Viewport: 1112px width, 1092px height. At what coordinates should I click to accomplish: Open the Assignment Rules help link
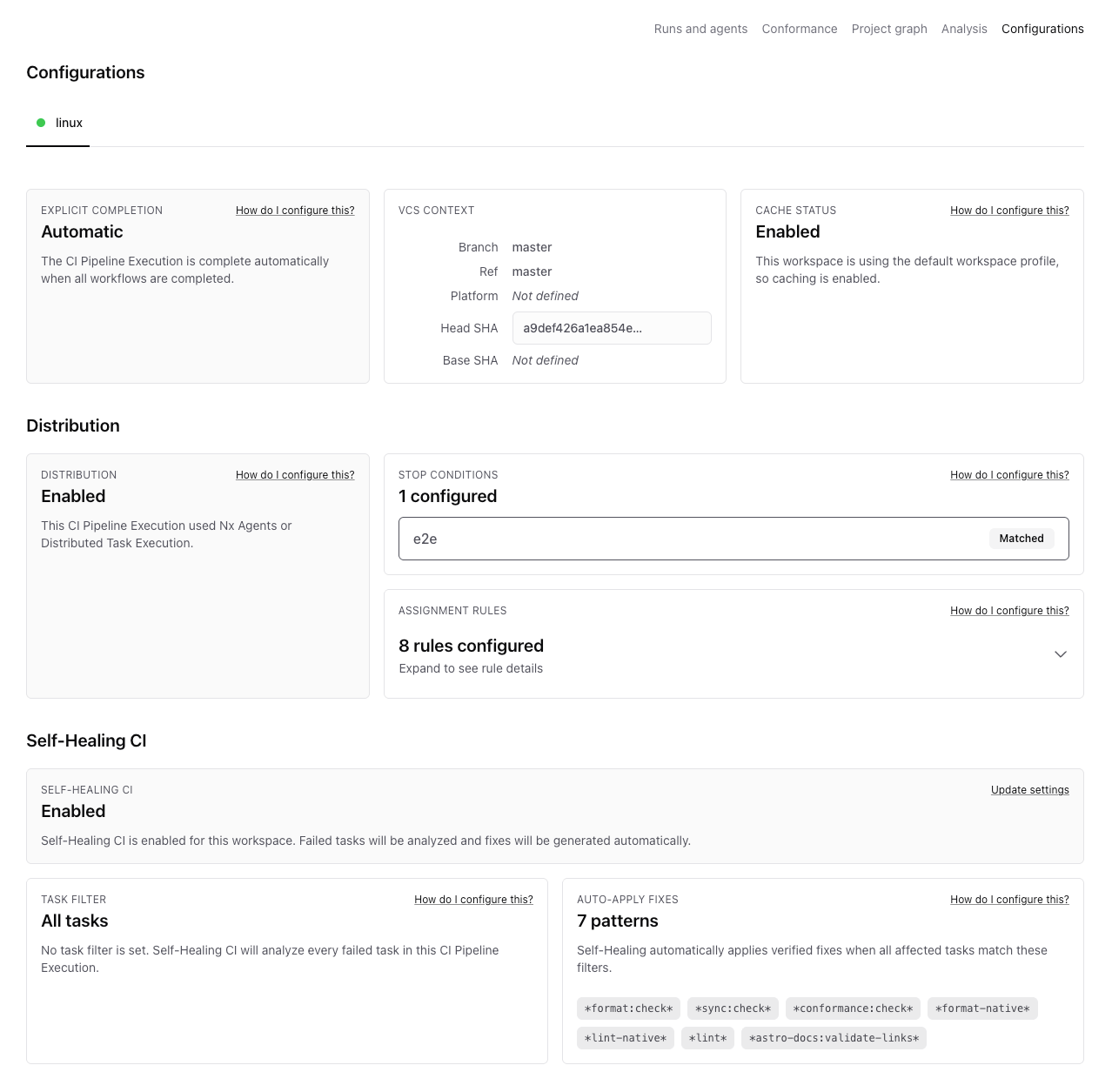pyautogui.click(x=1009, y=610)
